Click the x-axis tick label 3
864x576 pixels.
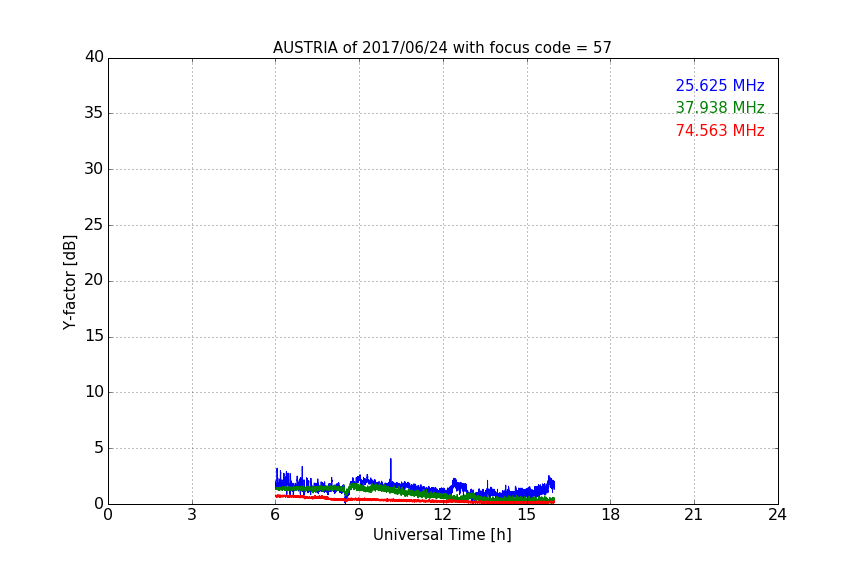tap(192, 515)
